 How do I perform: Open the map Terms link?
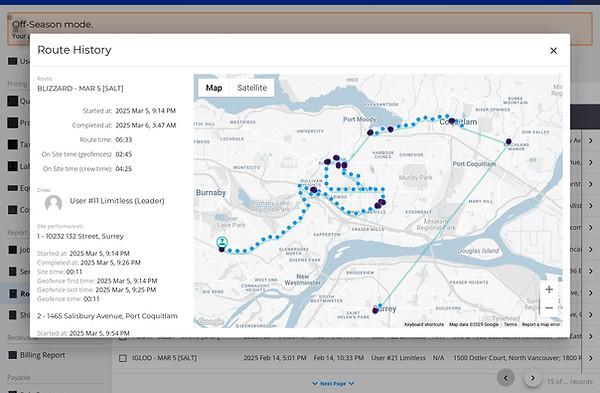pos(510,325)
